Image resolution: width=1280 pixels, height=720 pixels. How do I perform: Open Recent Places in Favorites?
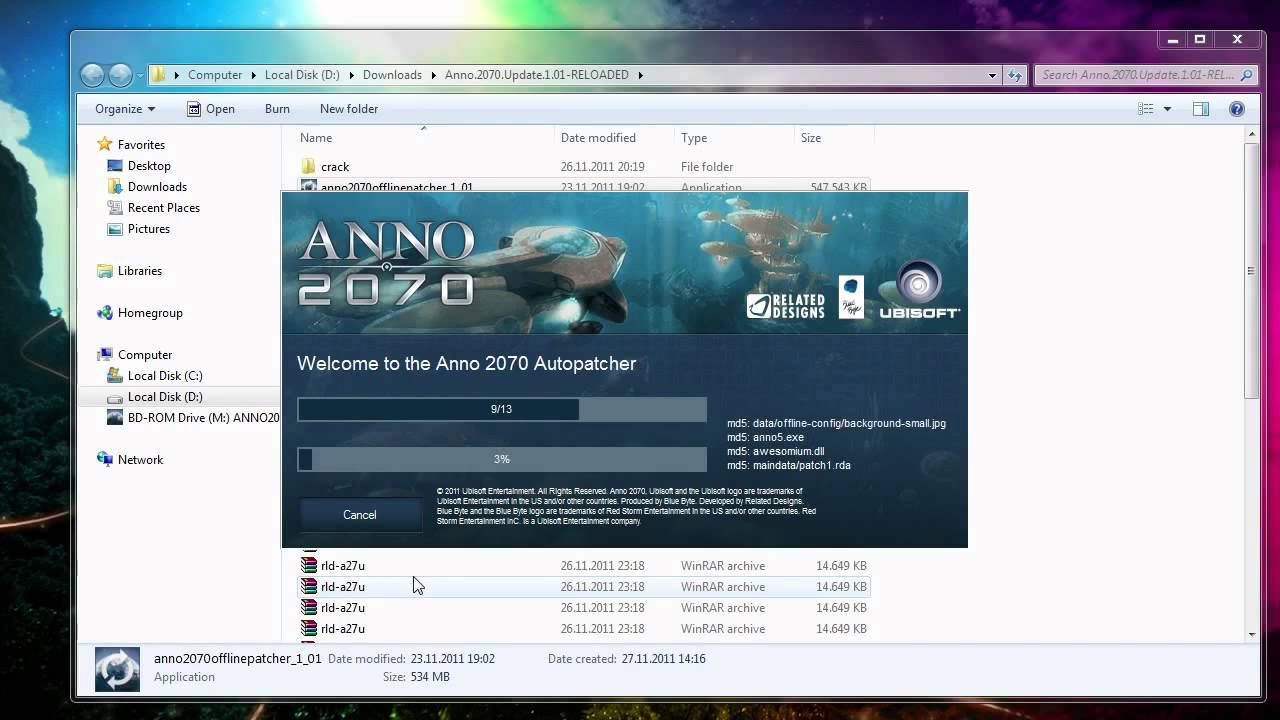[x=164, y=208]
